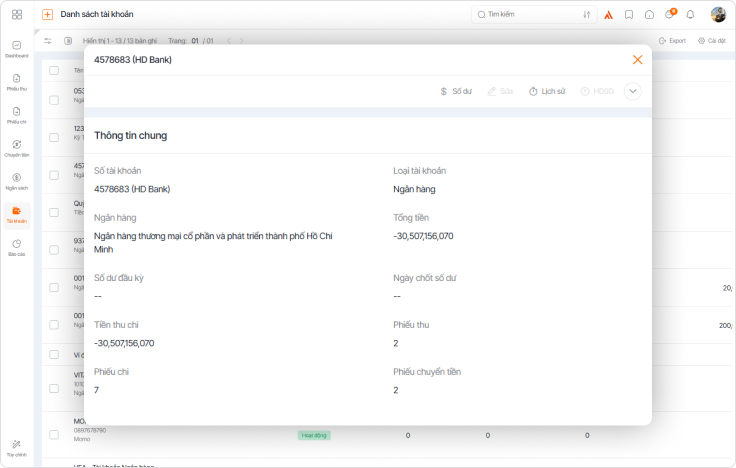736x468 pixels.
Task: Open Lịch sử history
Action: [547, 91]
